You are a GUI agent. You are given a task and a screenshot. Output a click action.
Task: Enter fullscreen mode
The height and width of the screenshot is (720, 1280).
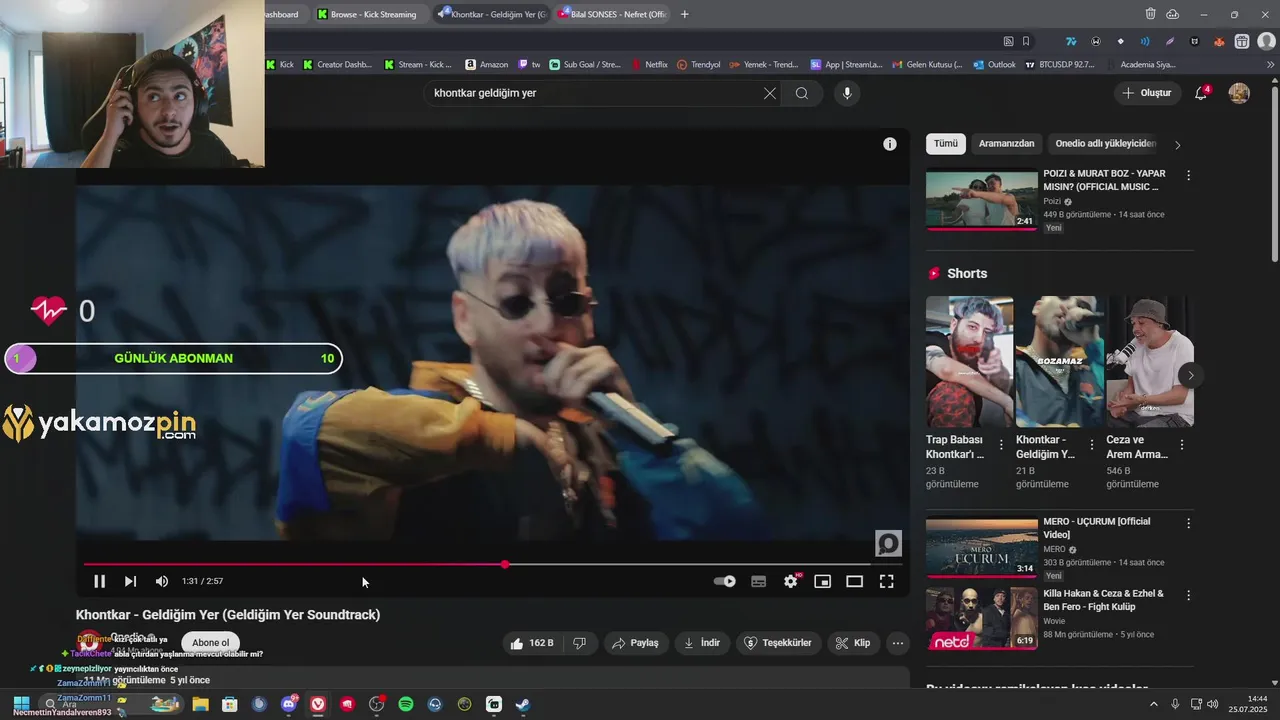point(887,581)
